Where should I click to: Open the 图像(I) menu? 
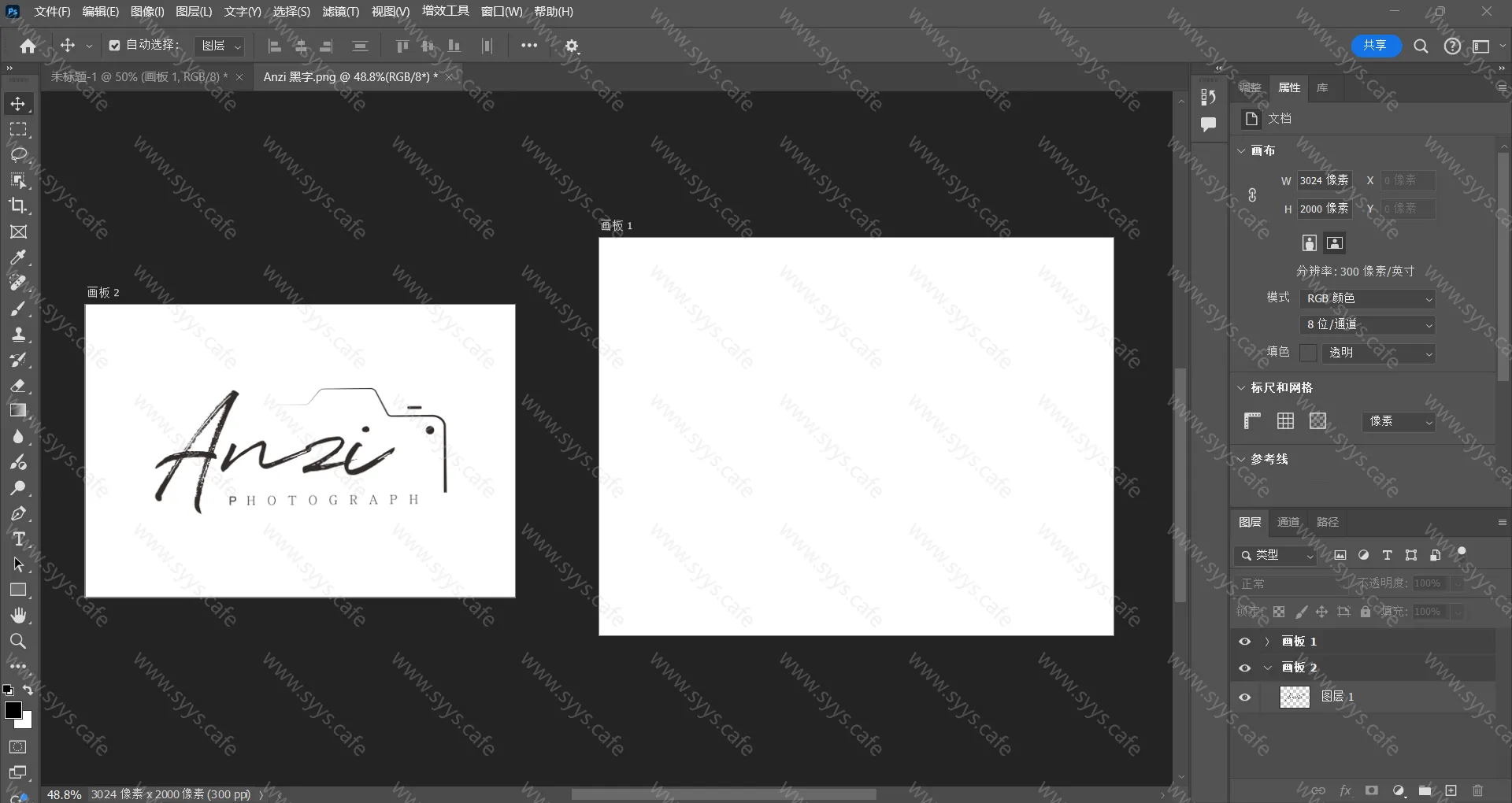point(147,12)
